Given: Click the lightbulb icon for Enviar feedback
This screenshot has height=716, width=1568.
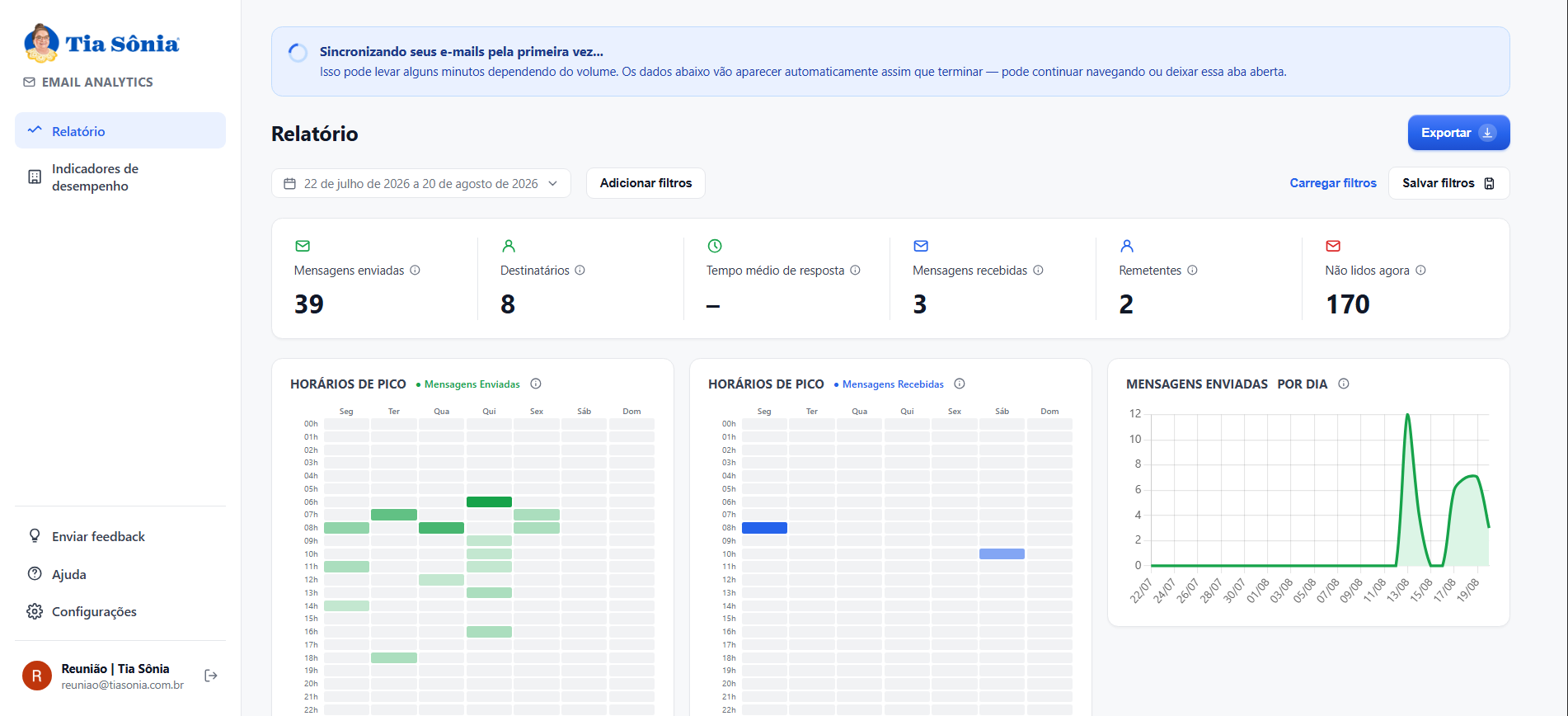Looking at the screenshot, I should pyautogui.click(x=35, y=536).
